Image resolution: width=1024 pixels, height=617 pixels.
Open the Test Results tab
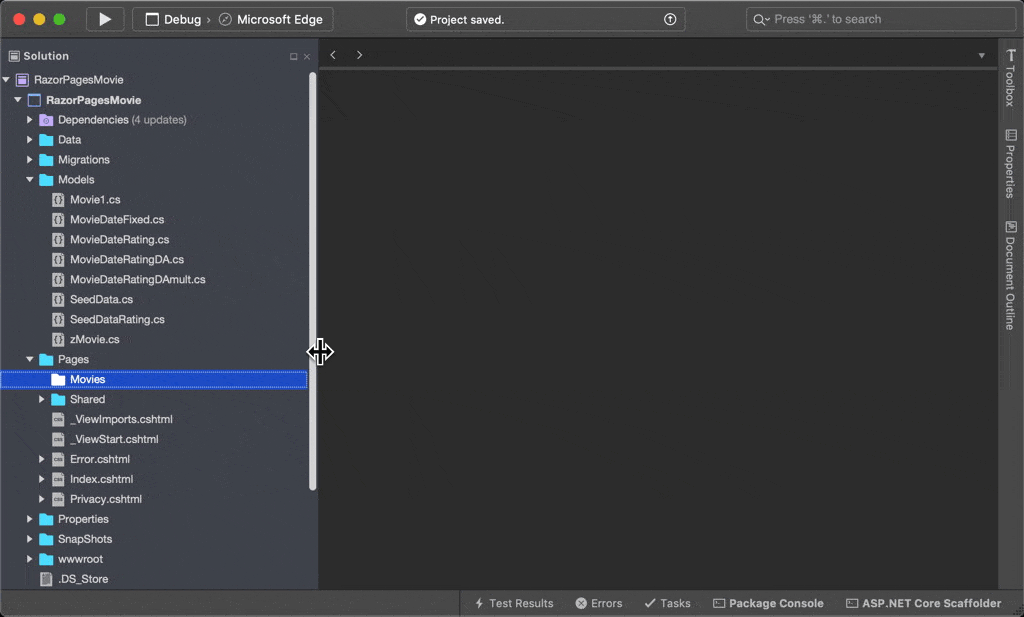tap(514, 603)
